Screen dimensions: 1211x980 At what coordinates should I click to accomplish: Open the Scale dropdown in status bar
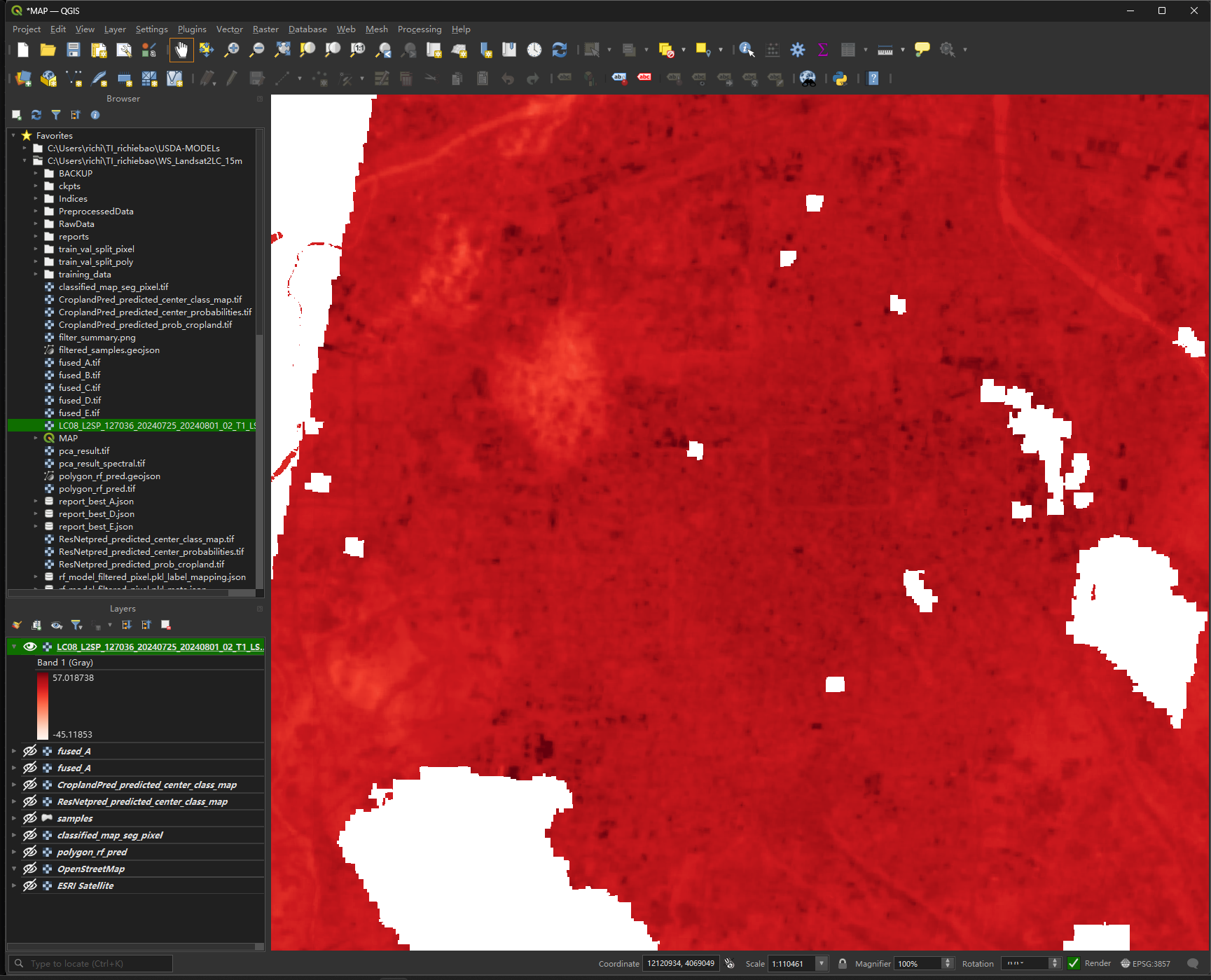click(821, 963)
